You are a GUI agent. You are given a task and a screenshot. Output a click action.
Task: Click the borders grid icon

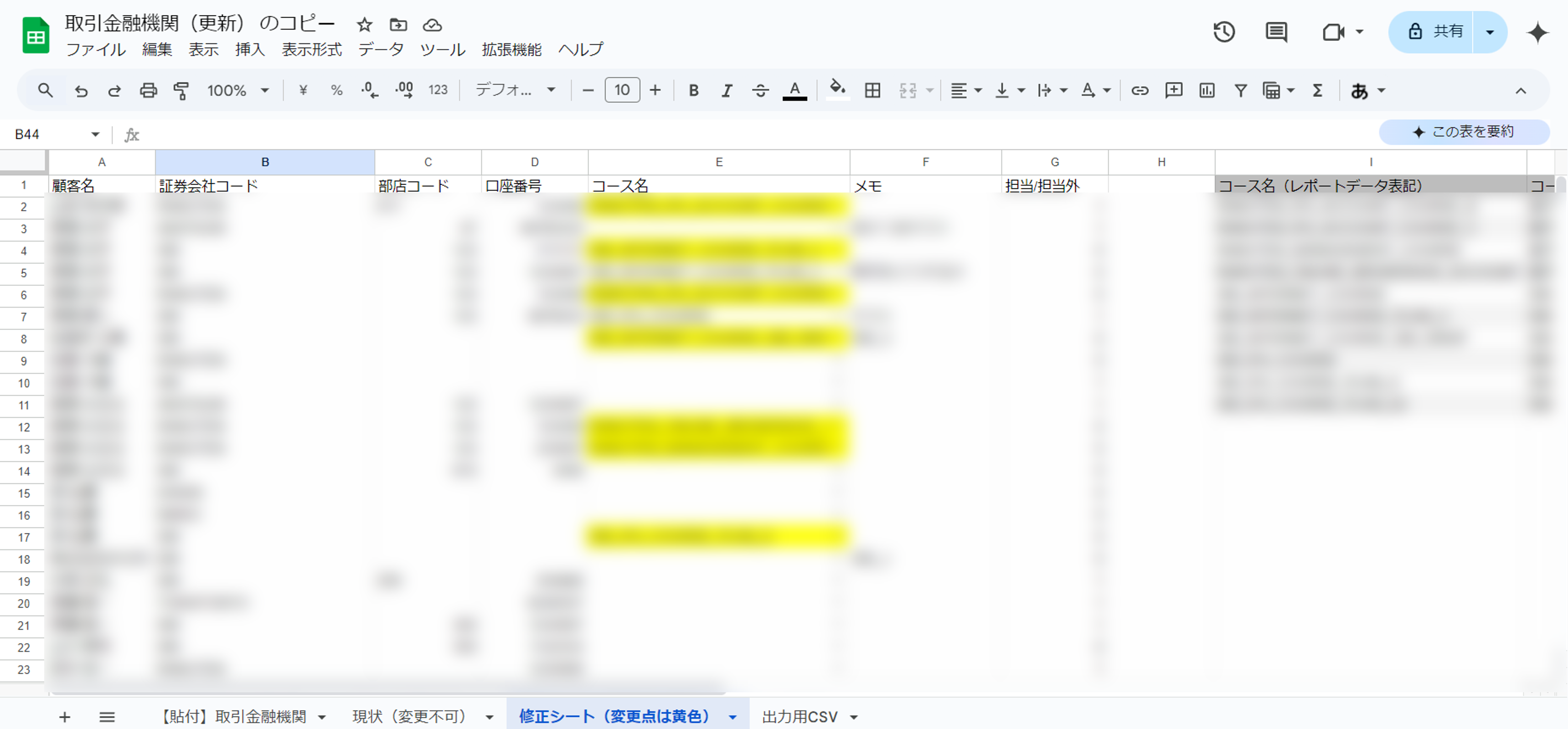tap(872, 91)
